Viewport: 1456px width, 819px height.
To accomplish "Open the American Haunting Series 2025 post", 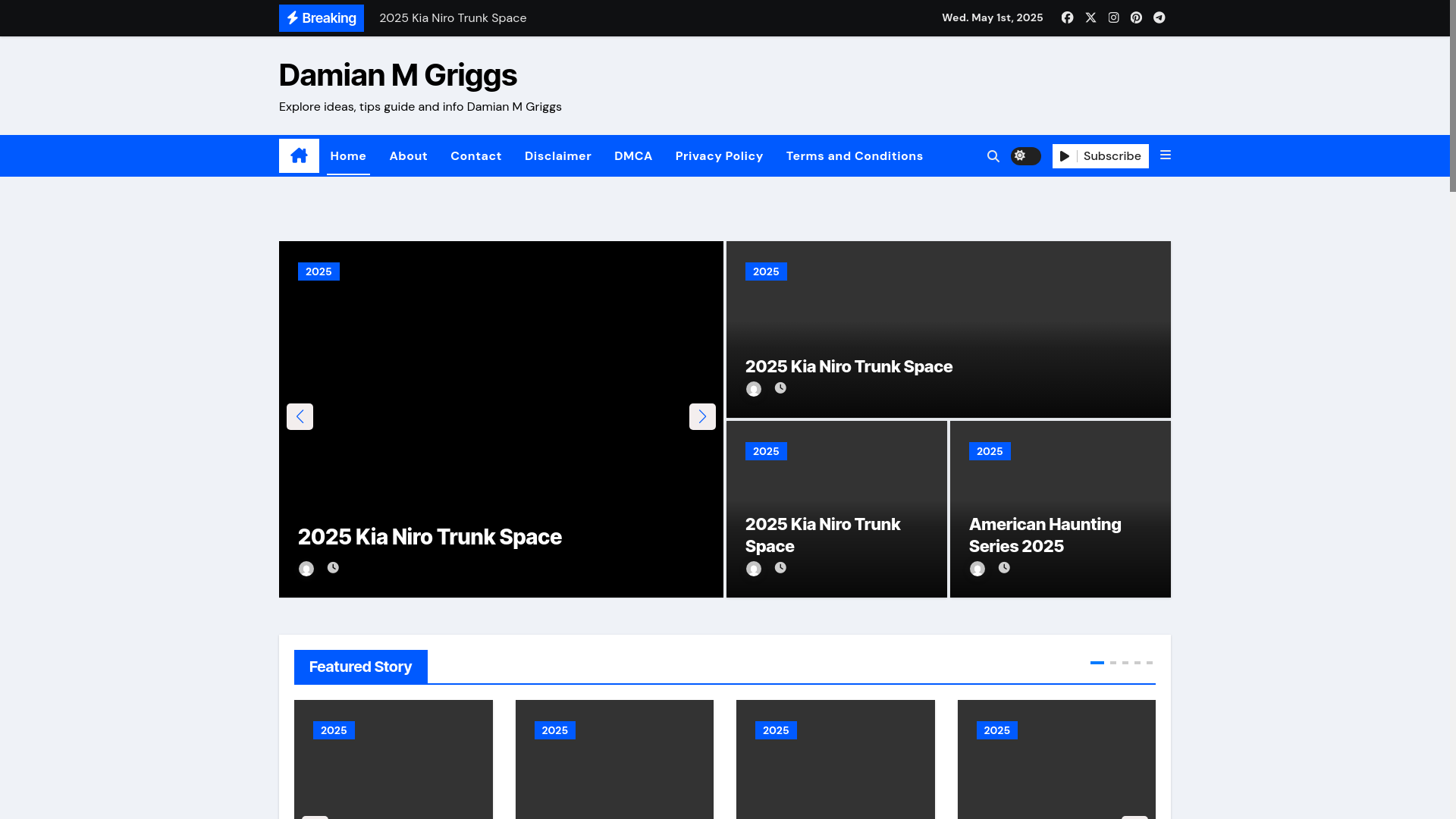I will click(1045, 535).
